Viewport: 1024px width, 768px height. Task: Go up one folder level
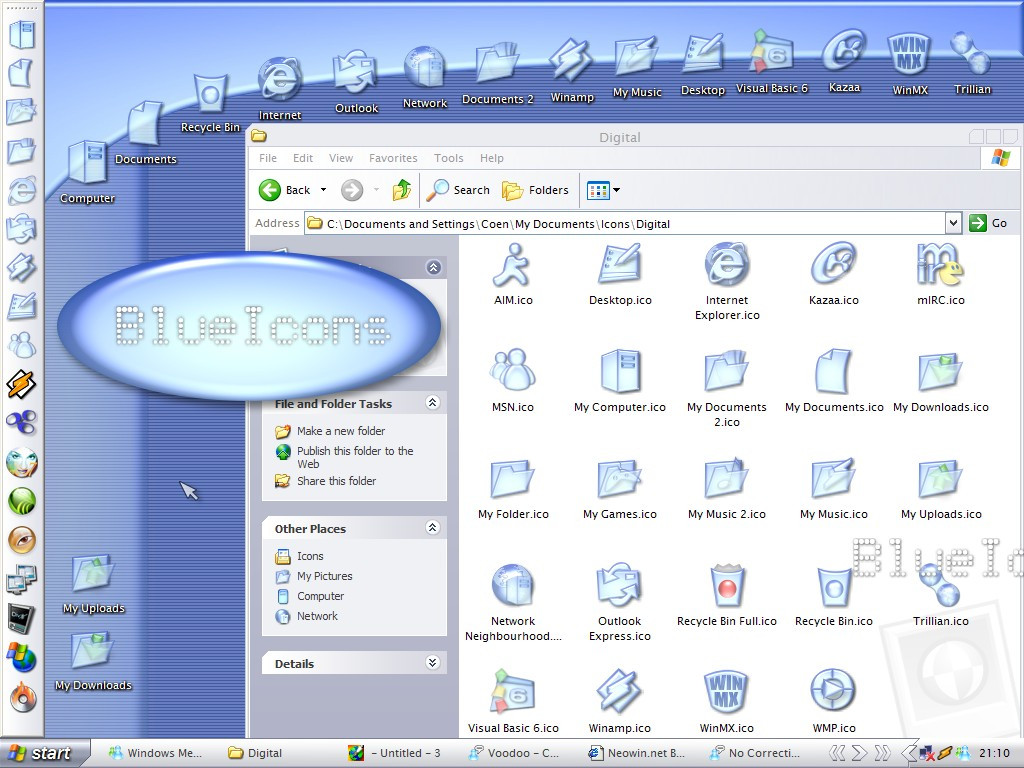coord(402,190)
